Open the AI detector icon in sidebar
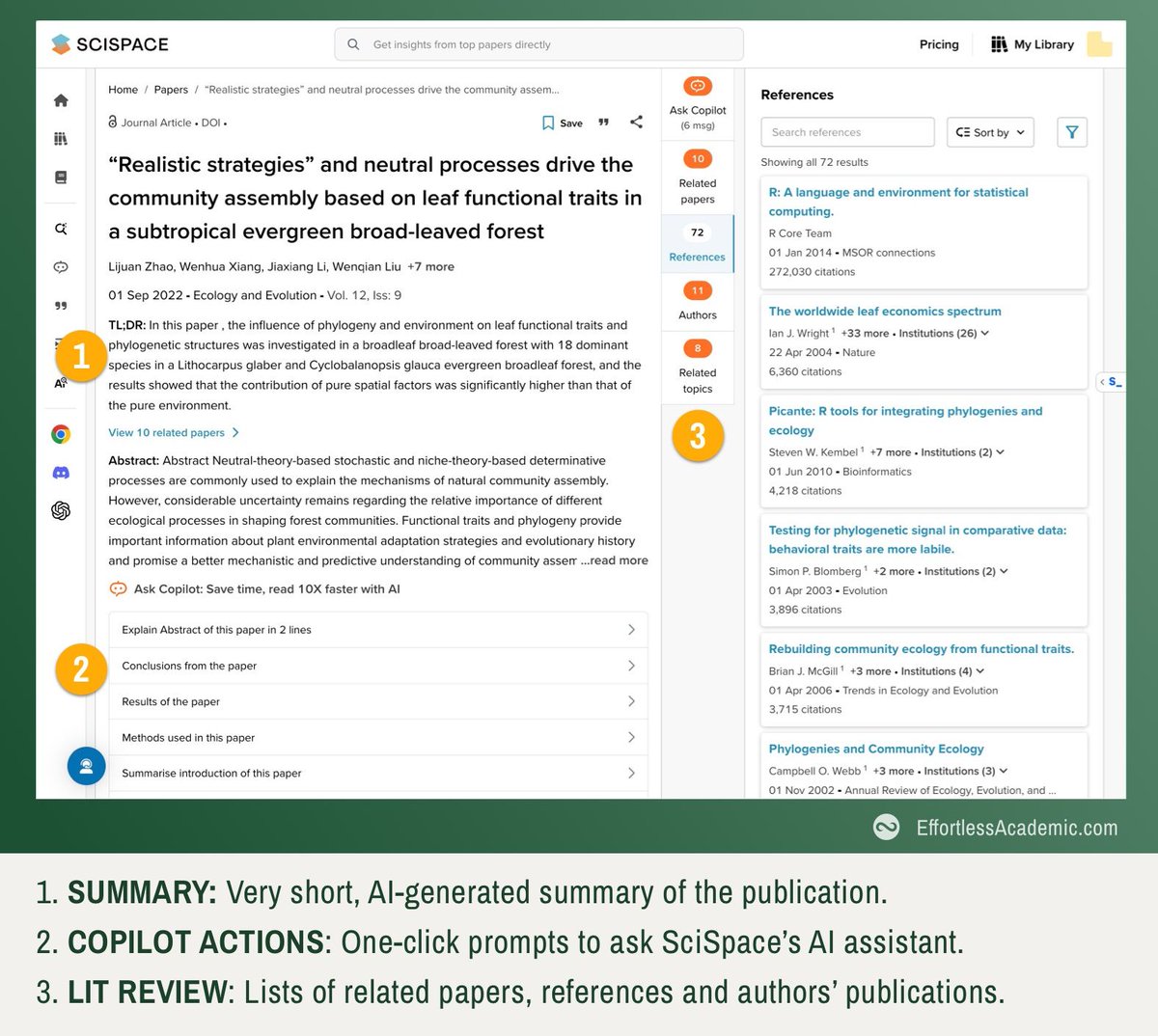The width and height of the screenshot is (1158, 1036). coord(61,383)
